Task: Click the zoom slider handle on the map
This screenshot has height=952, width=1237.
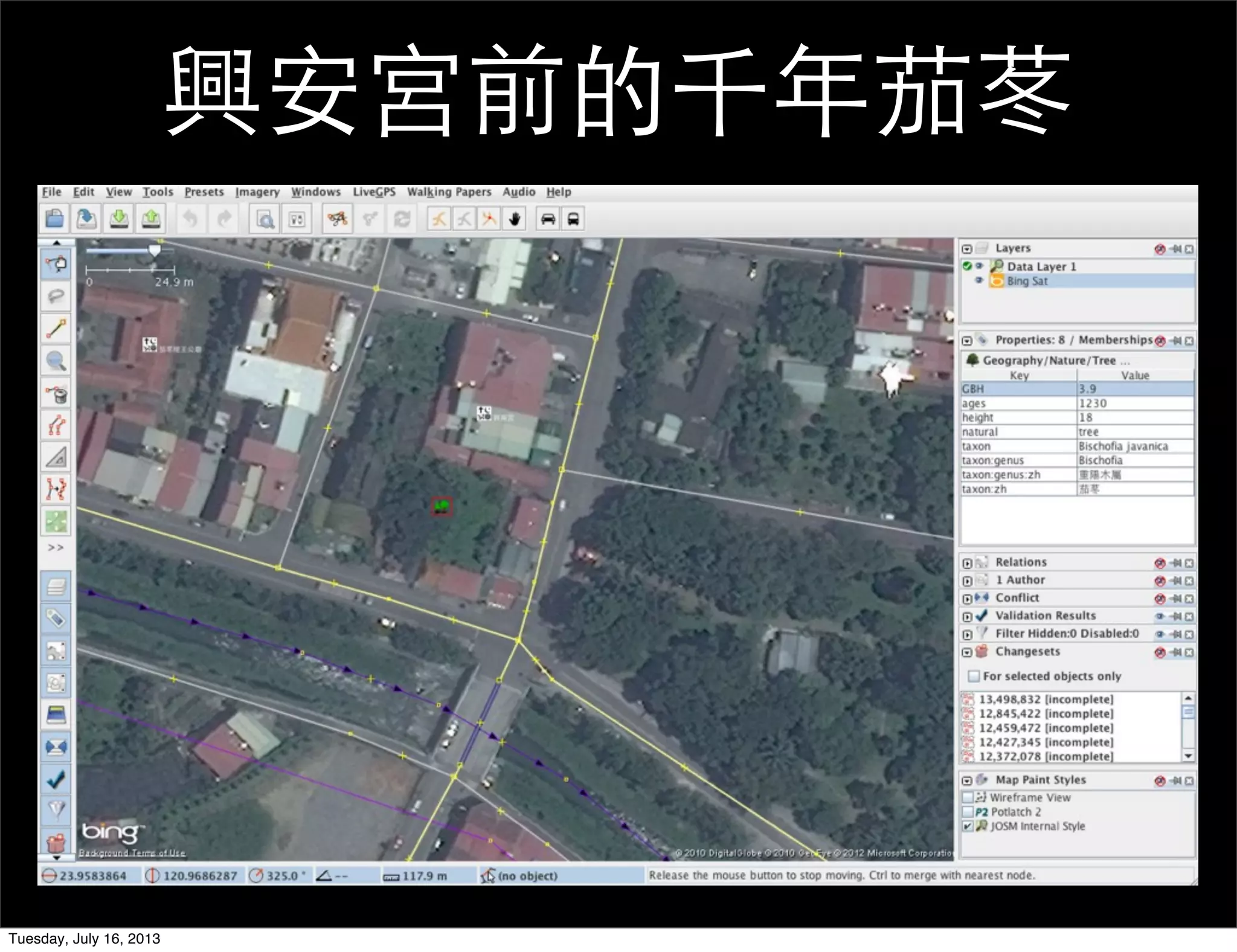Action: click(155, 249)
